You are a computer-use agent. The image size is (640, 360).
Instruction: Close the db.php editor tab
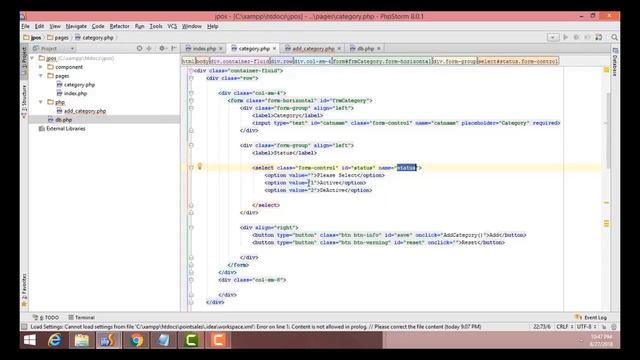click(x=379, y=49)
